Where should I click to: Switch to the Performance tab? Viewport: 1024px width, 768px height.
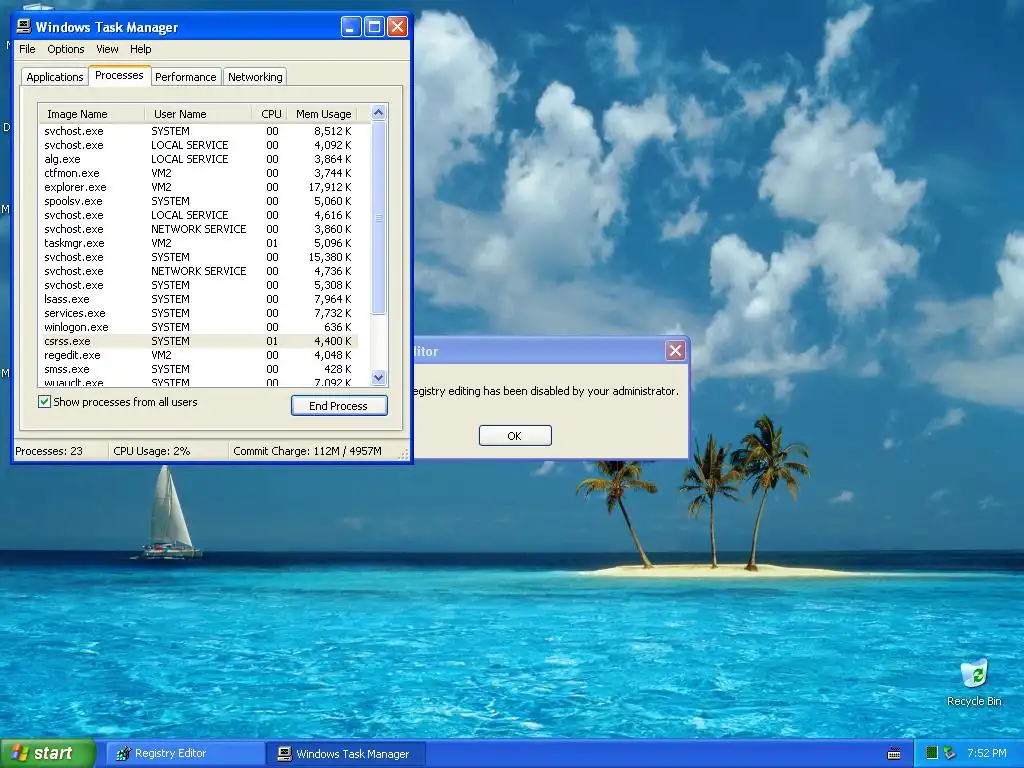185,77
